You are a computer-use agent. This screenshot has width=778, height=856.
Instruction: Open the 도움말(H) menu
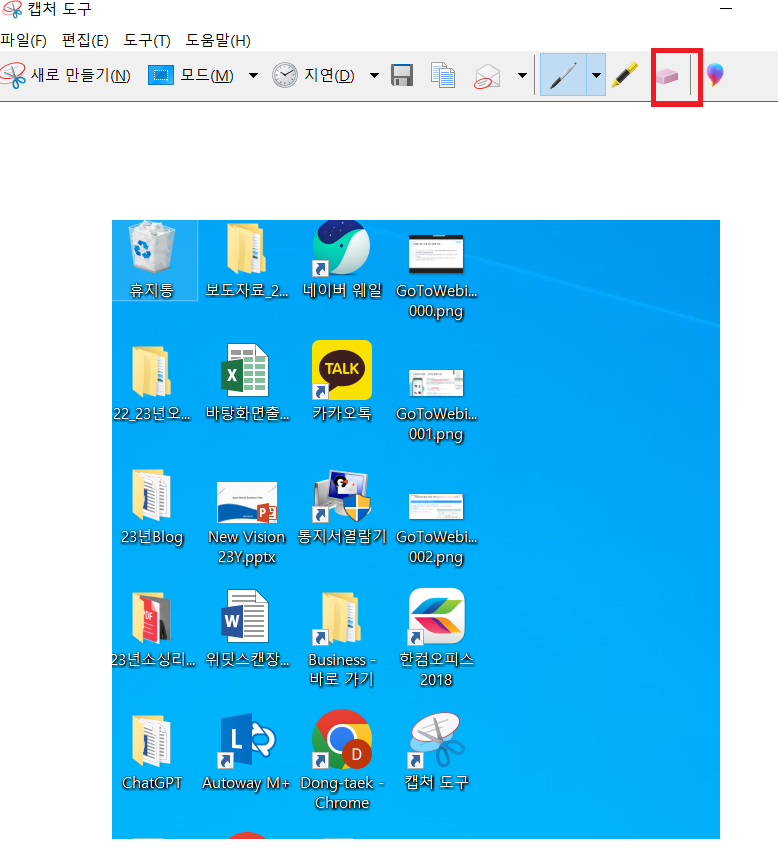point(218,40)
